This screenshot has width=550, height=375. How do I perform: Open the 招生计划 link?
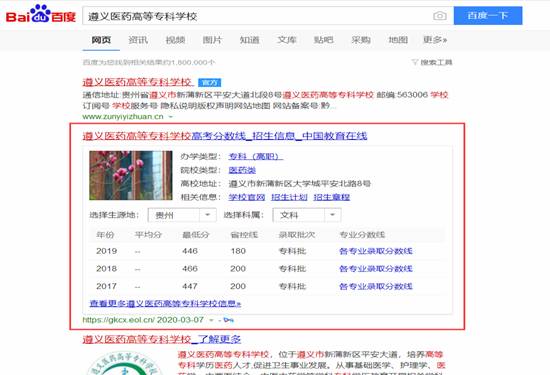click(x=289, y=197)
